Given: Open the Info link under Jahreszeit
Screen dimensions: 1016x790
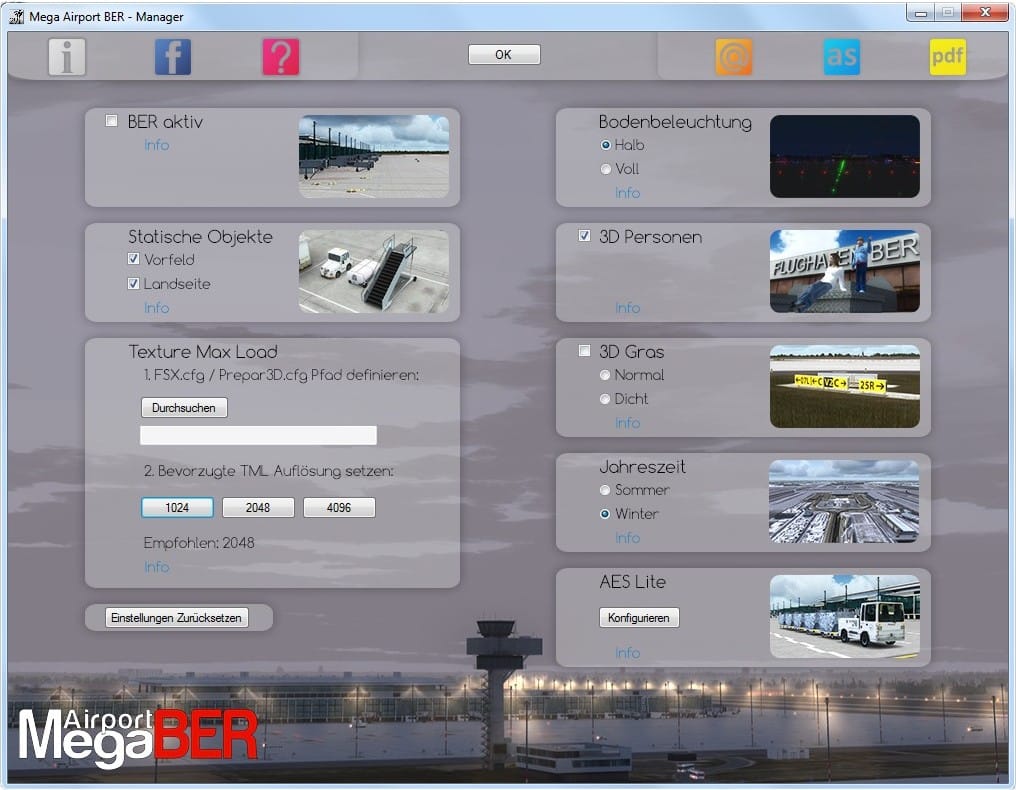Looking at the screenshot, I should 627,538.
